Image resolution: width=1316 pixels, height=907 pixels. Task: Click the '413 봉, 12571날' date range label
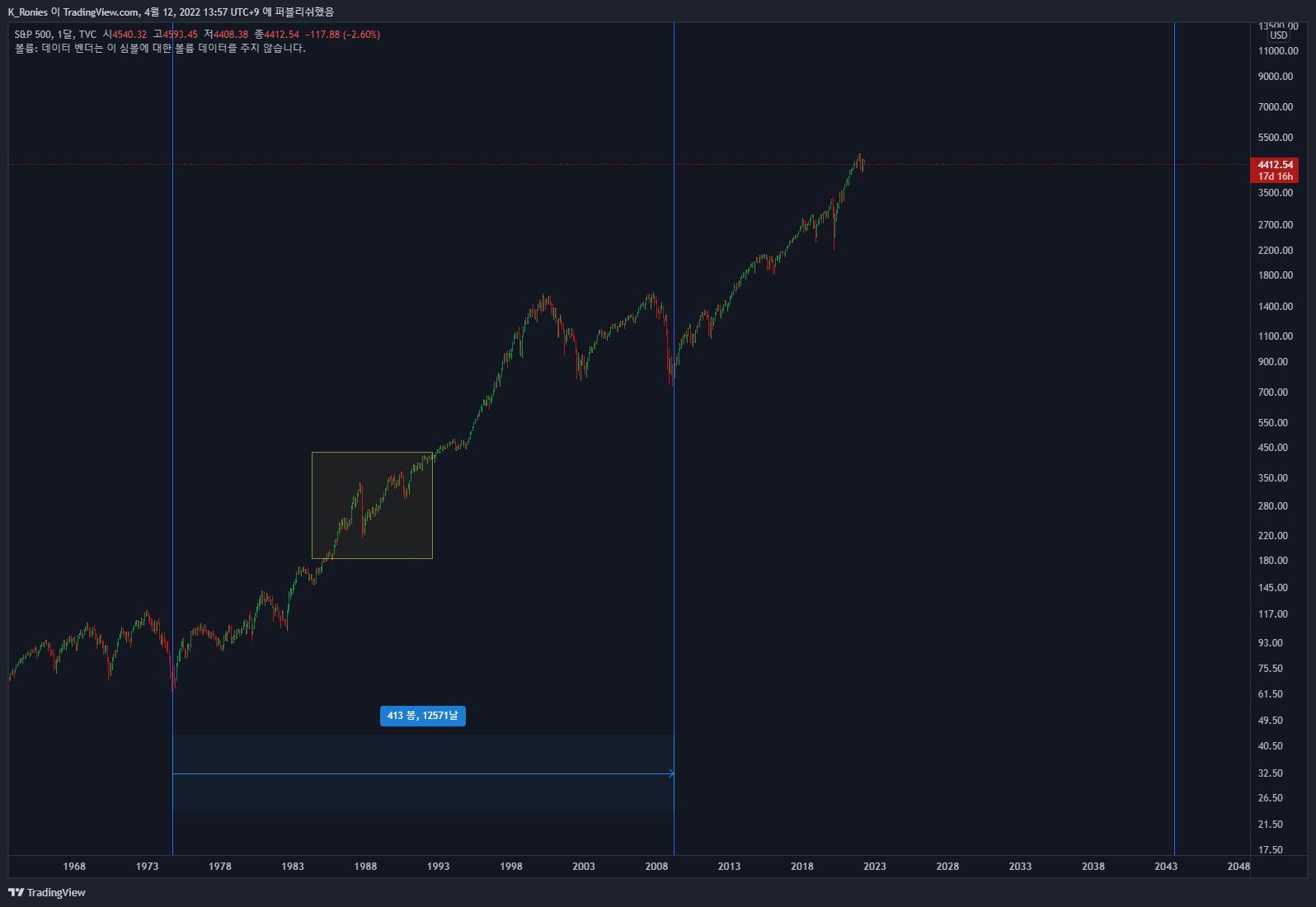[423, 716]
